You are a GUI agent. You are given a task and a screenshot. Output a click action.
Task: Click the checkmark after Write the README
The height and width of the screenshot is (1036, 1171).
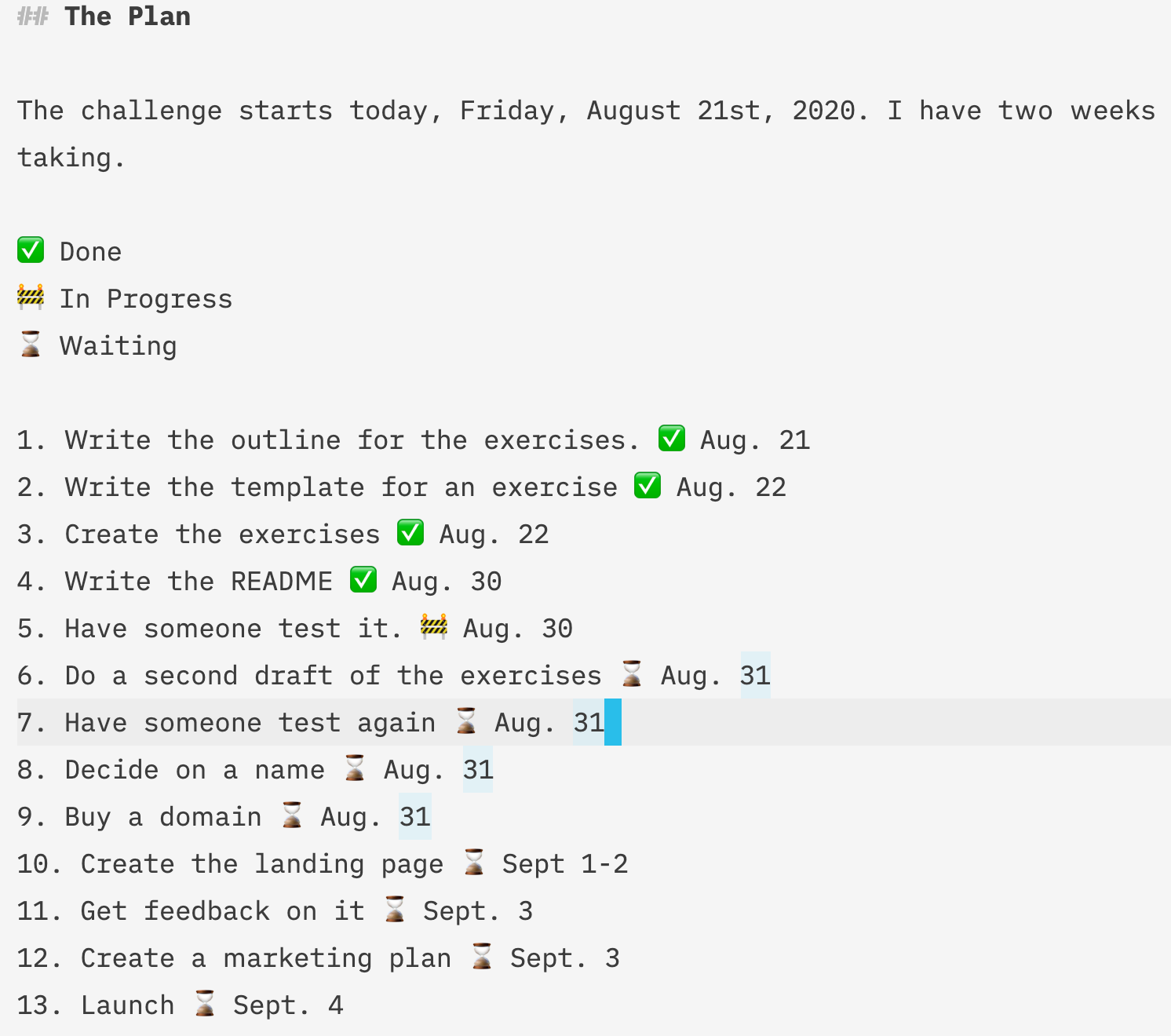[363, 579]
